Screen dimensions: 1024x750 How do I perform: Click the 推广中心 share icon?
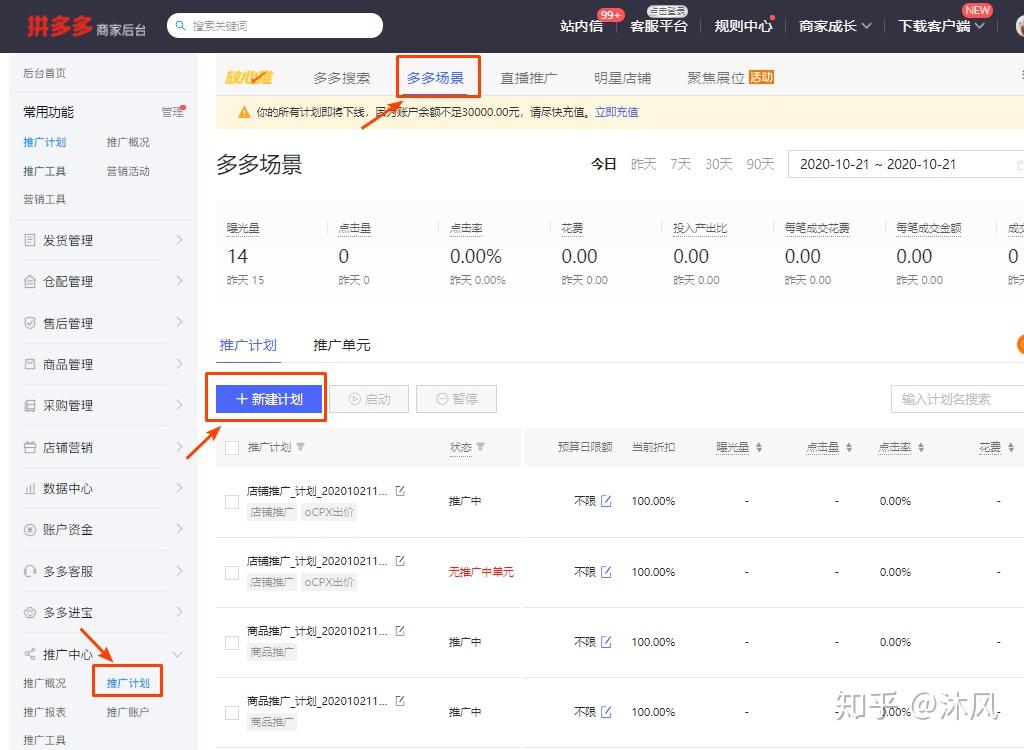coord(29,654)
